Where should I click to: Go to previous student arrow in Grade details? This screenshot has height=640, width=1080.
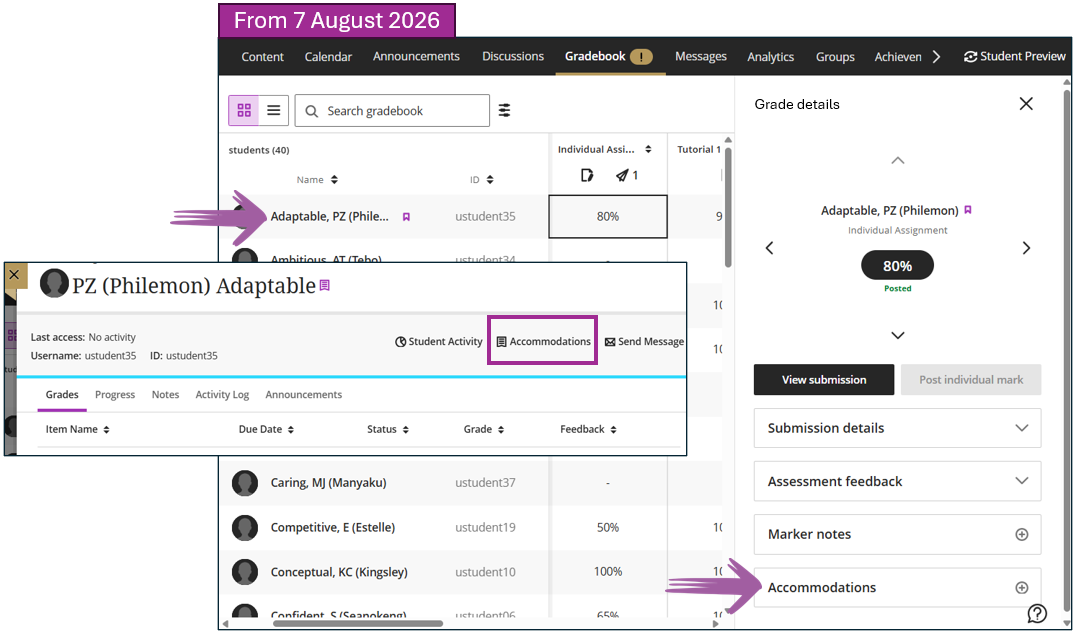769,248
